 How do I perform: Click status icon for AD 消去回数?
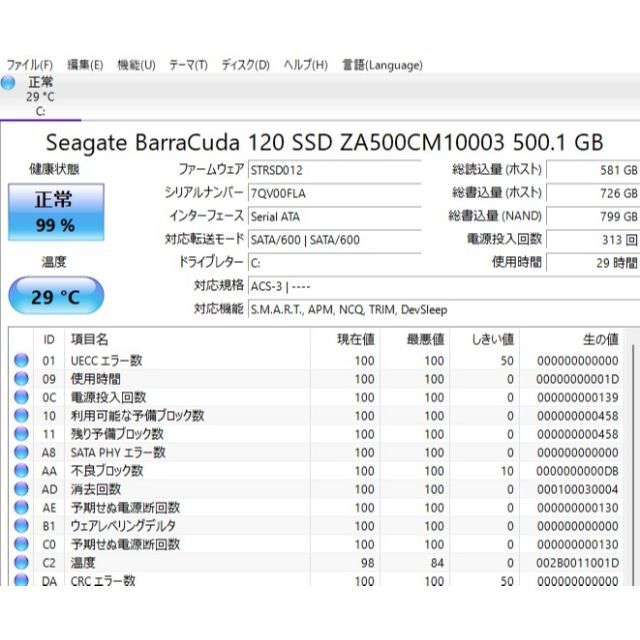pyautogui.click(x=21, y=489)
